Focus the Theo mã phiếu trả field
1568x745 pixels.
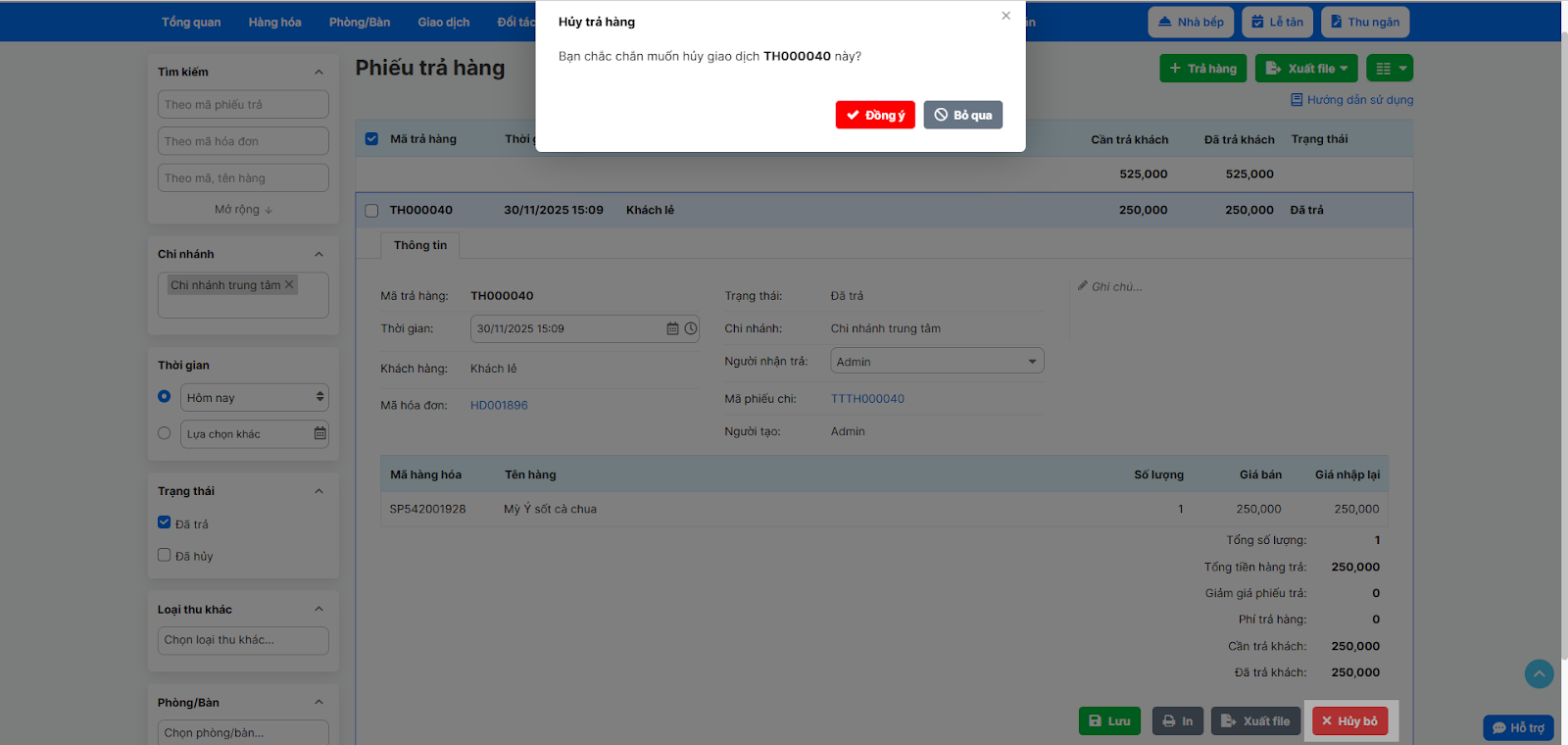coord(243,104)
